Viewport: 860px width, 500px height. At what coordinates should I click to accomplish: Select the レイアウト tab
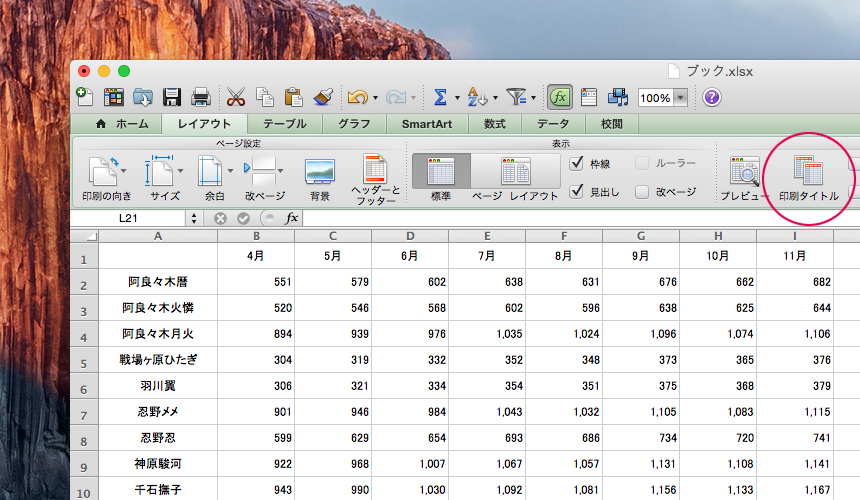(204, 124)
